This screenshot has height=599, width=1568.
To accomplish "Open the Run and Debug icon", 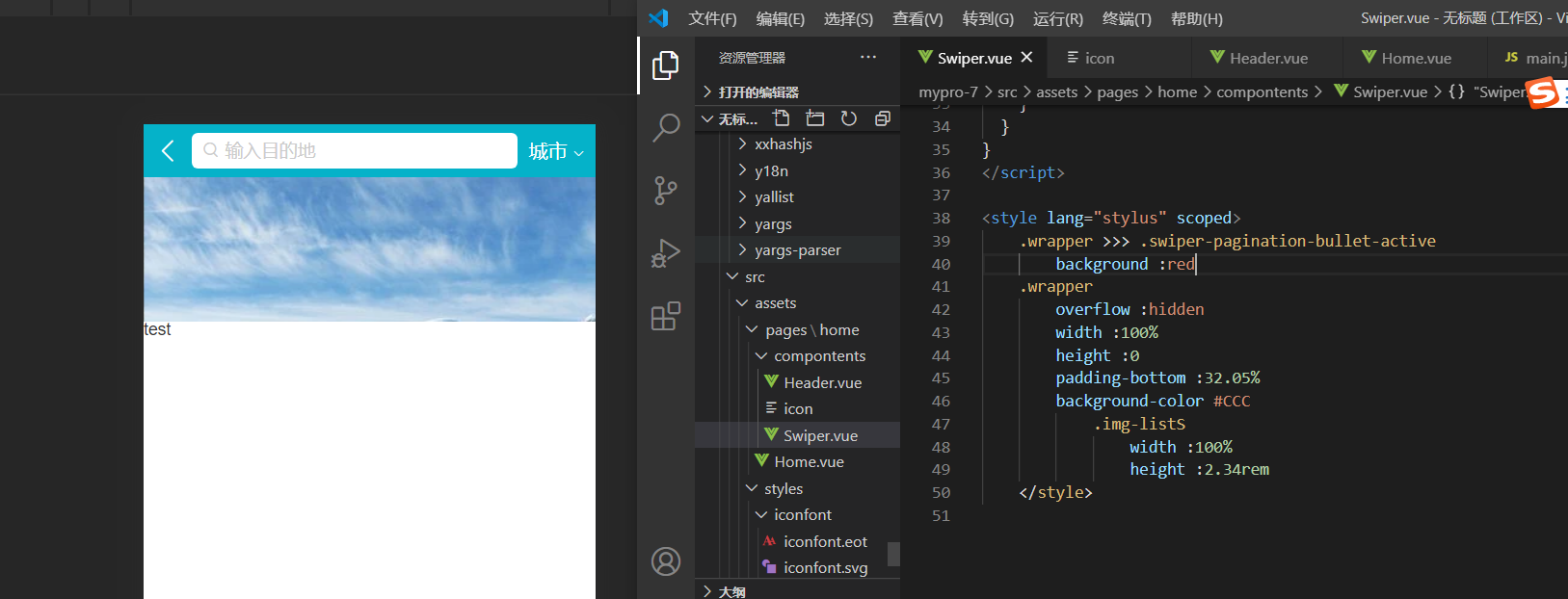I will [665, 253].
